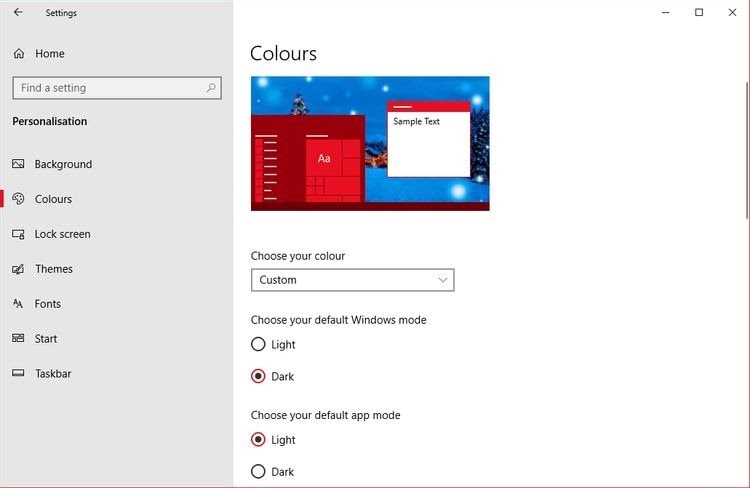
Task: Select Light for default app mode
Action: click(x=258, y=440)
